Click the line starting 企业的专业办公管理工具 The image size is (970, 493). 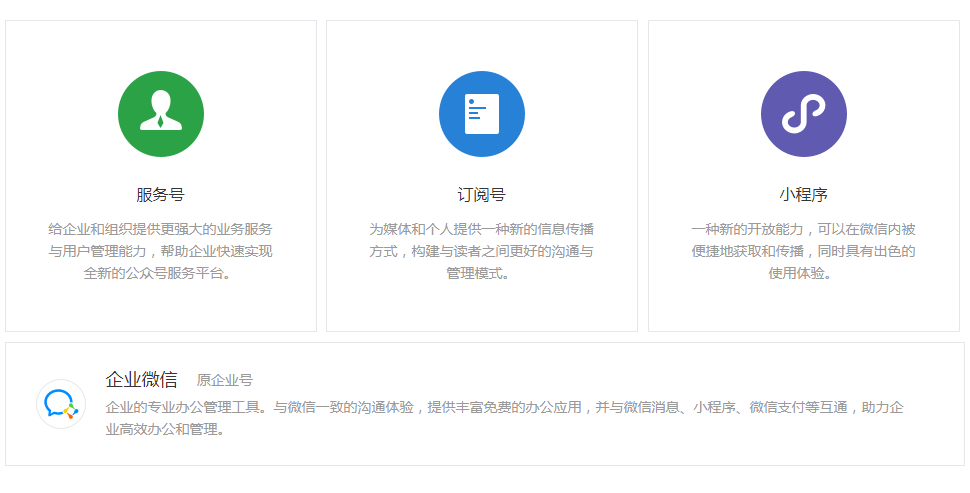pos(504,408)
